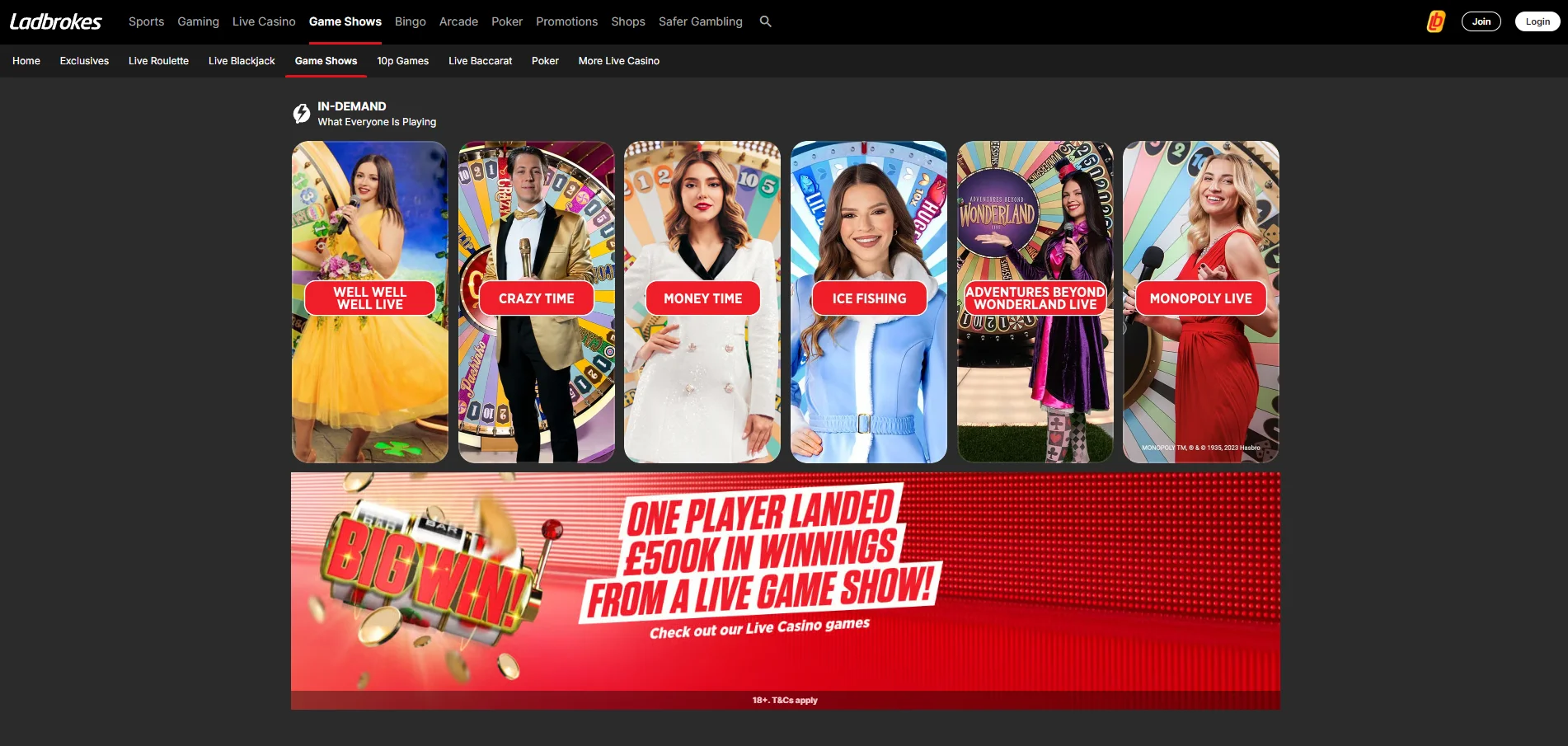Open the More Live Casino tab
Viewport: 1568px width, 746px height.
619,61
